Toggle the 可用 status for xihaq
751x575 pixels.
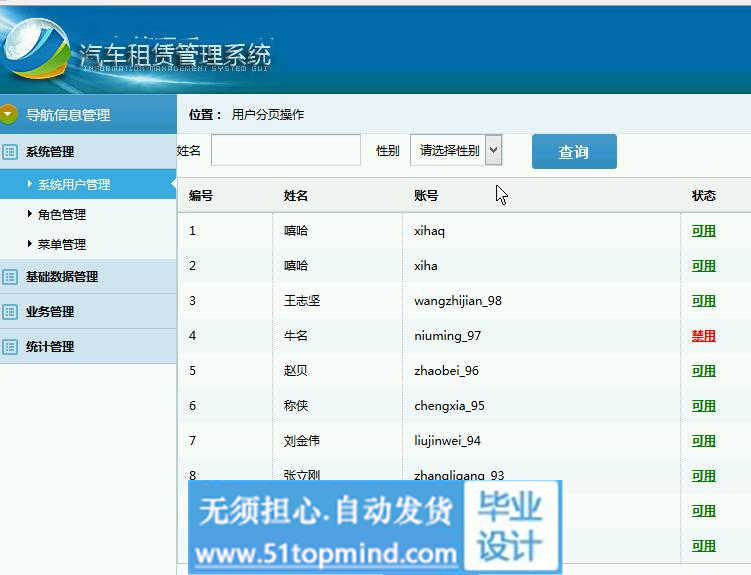tap(703, 231)
